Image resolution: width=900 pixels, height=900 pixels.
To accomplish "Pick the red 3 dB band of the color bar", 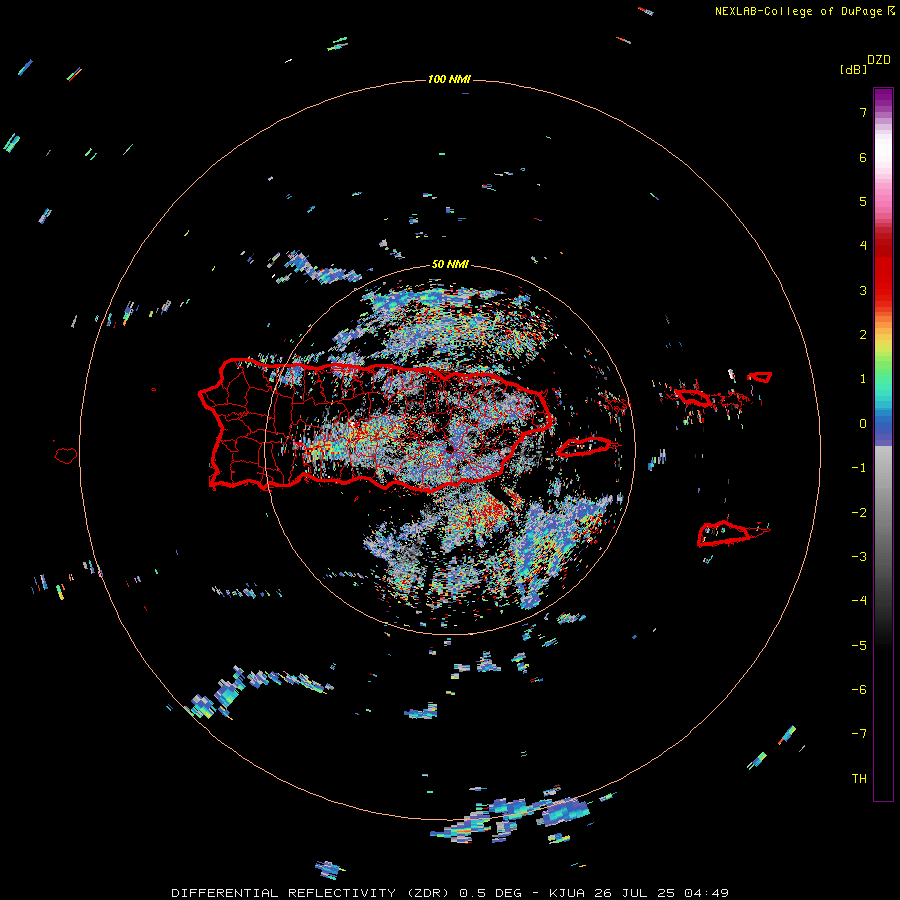I will coord(883,290).
